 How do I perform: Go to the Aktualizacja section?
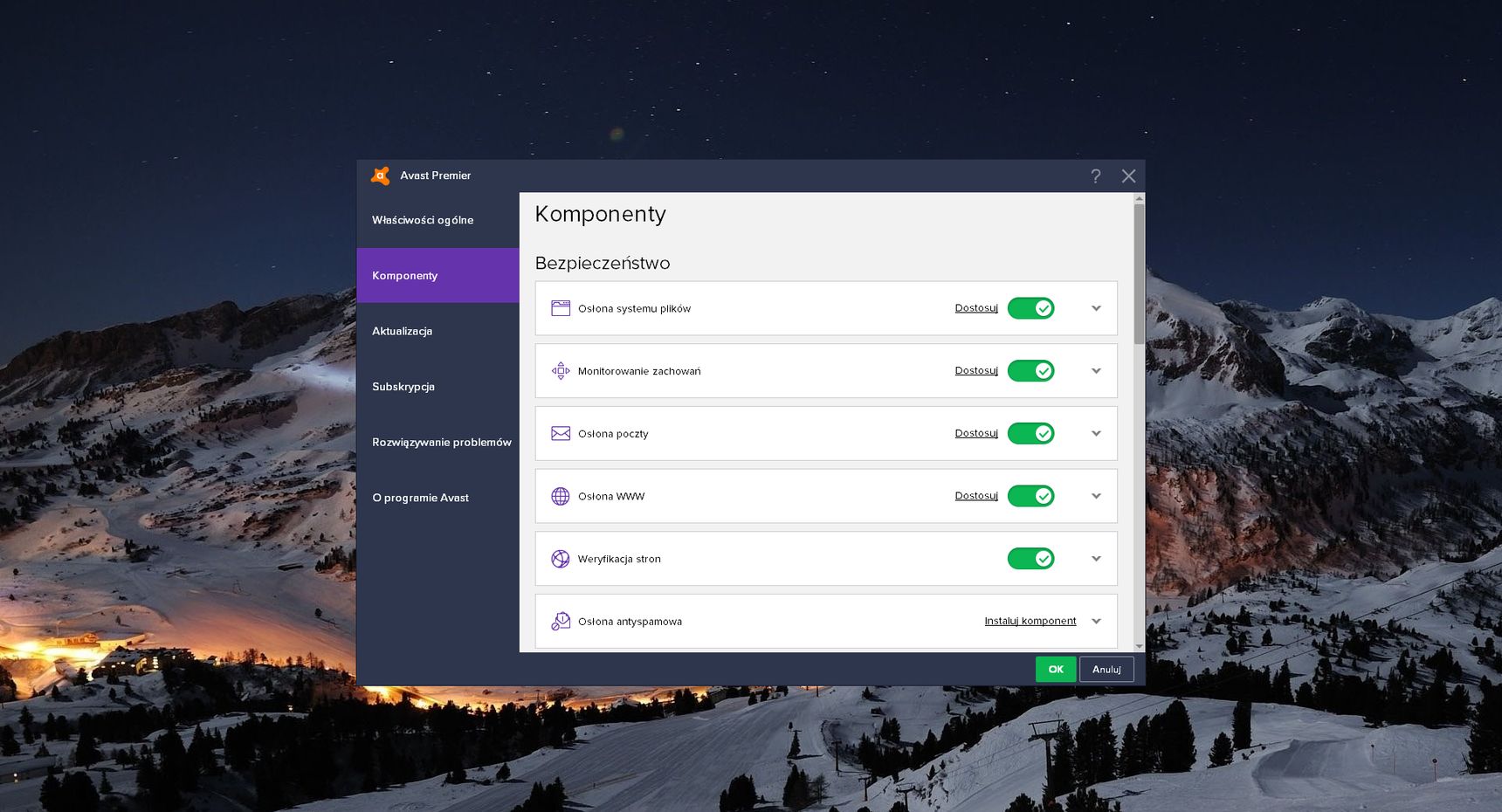pyautogui.click(x=438, y=331)
